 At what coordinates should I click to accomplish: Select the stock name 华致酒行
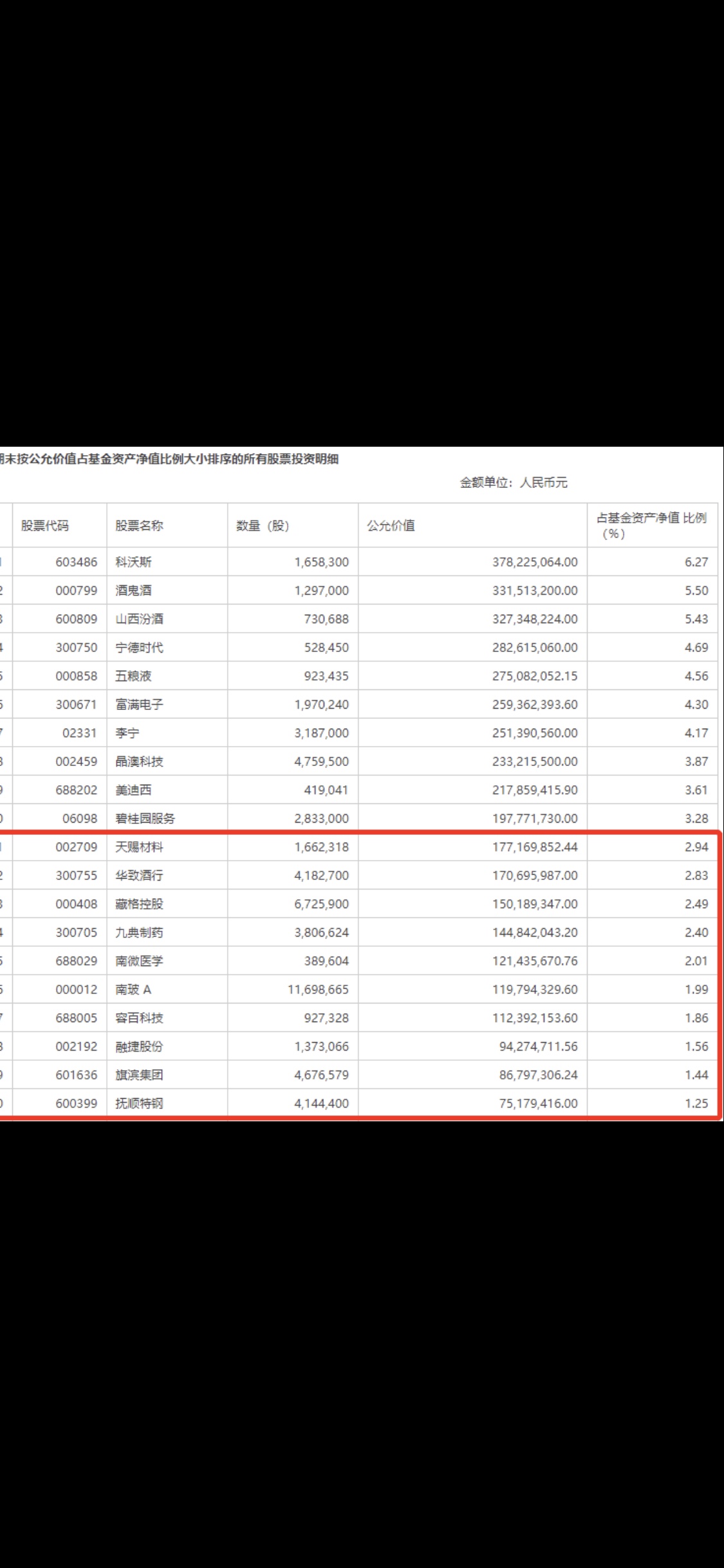click(x=139, y=875)
